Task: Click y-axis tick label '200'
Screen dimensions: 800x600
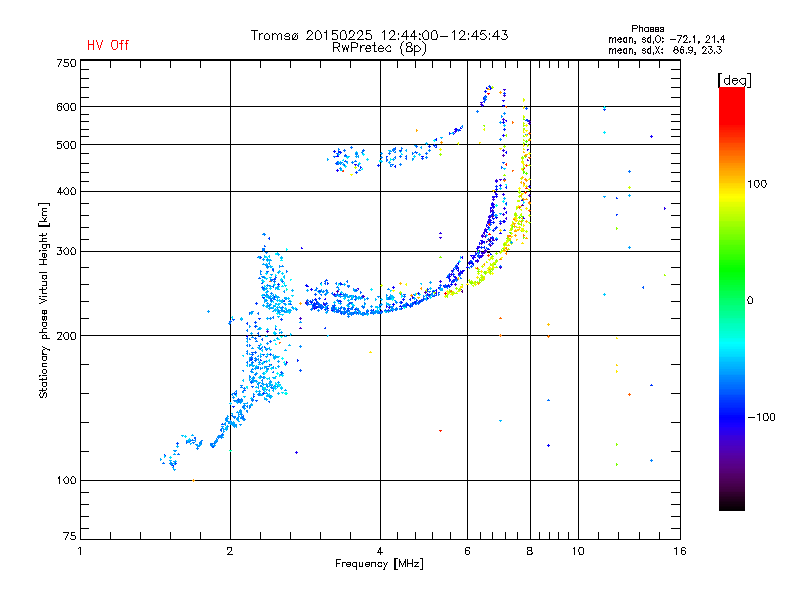Action: click(x=66, y=336)
